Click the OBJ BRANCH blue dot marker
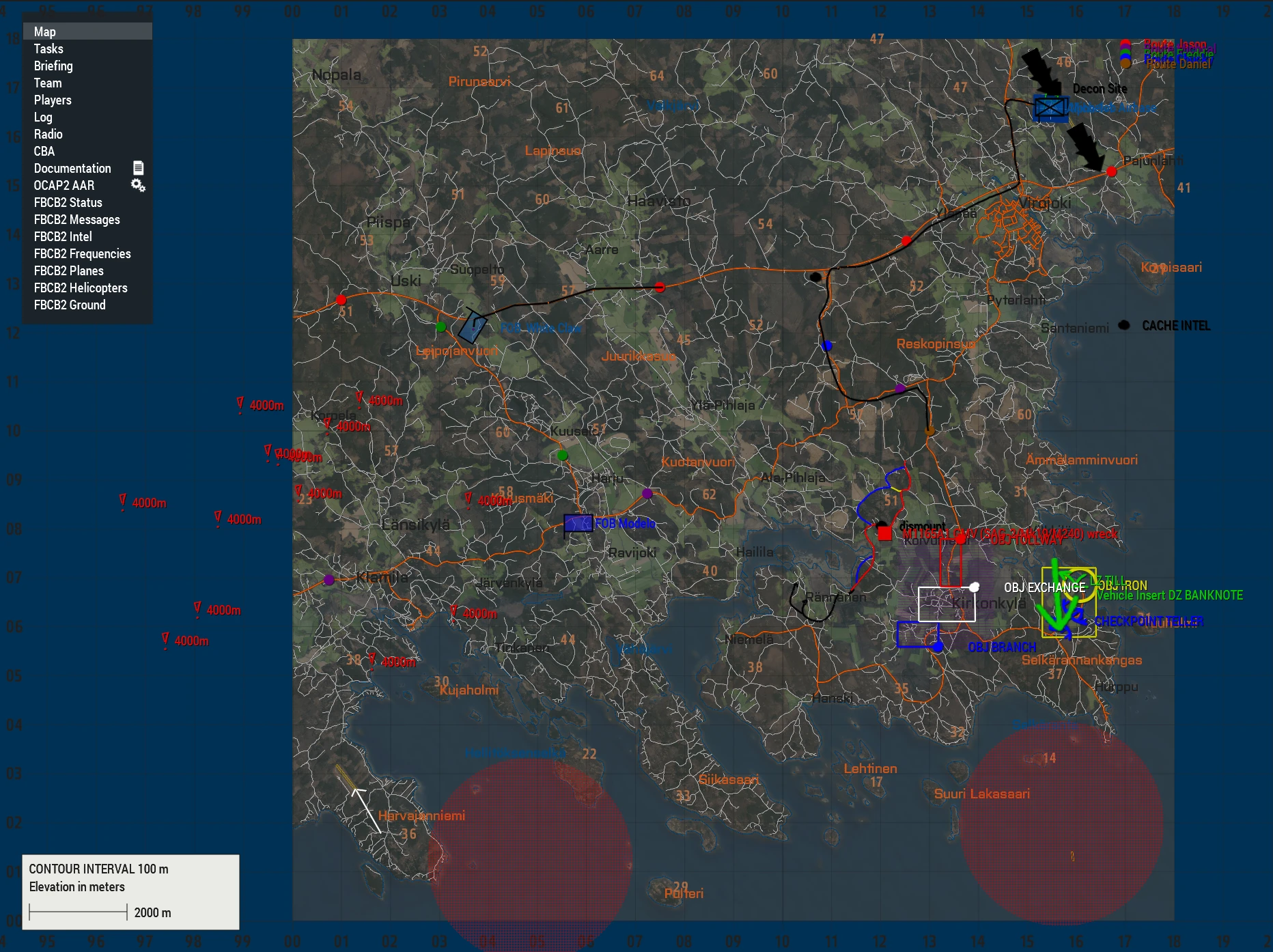 [938, 647]
